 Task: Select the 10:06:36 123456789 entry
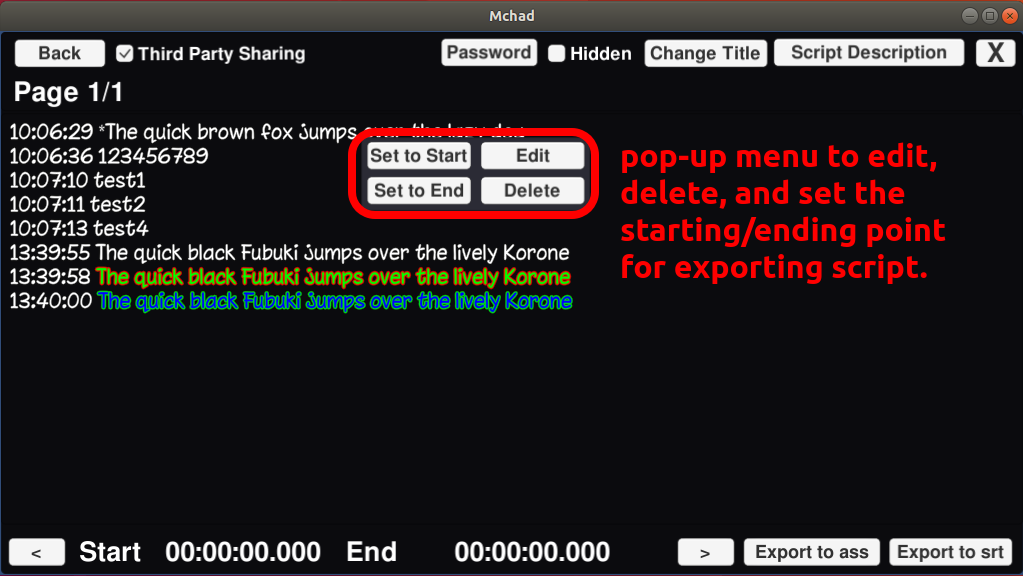110,156
